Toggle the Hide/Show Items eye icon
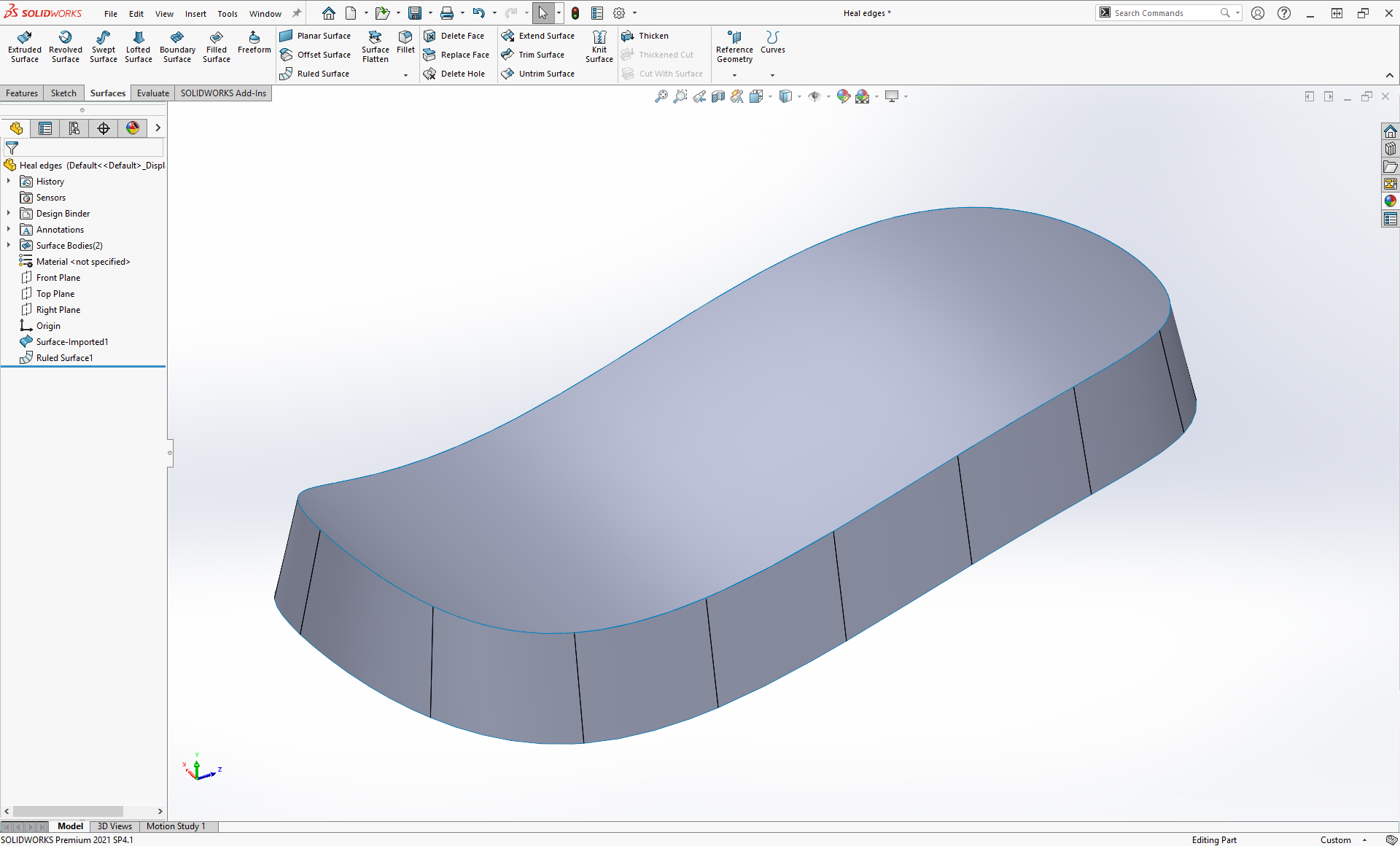 pyautogui.click(x=814, y=96)
